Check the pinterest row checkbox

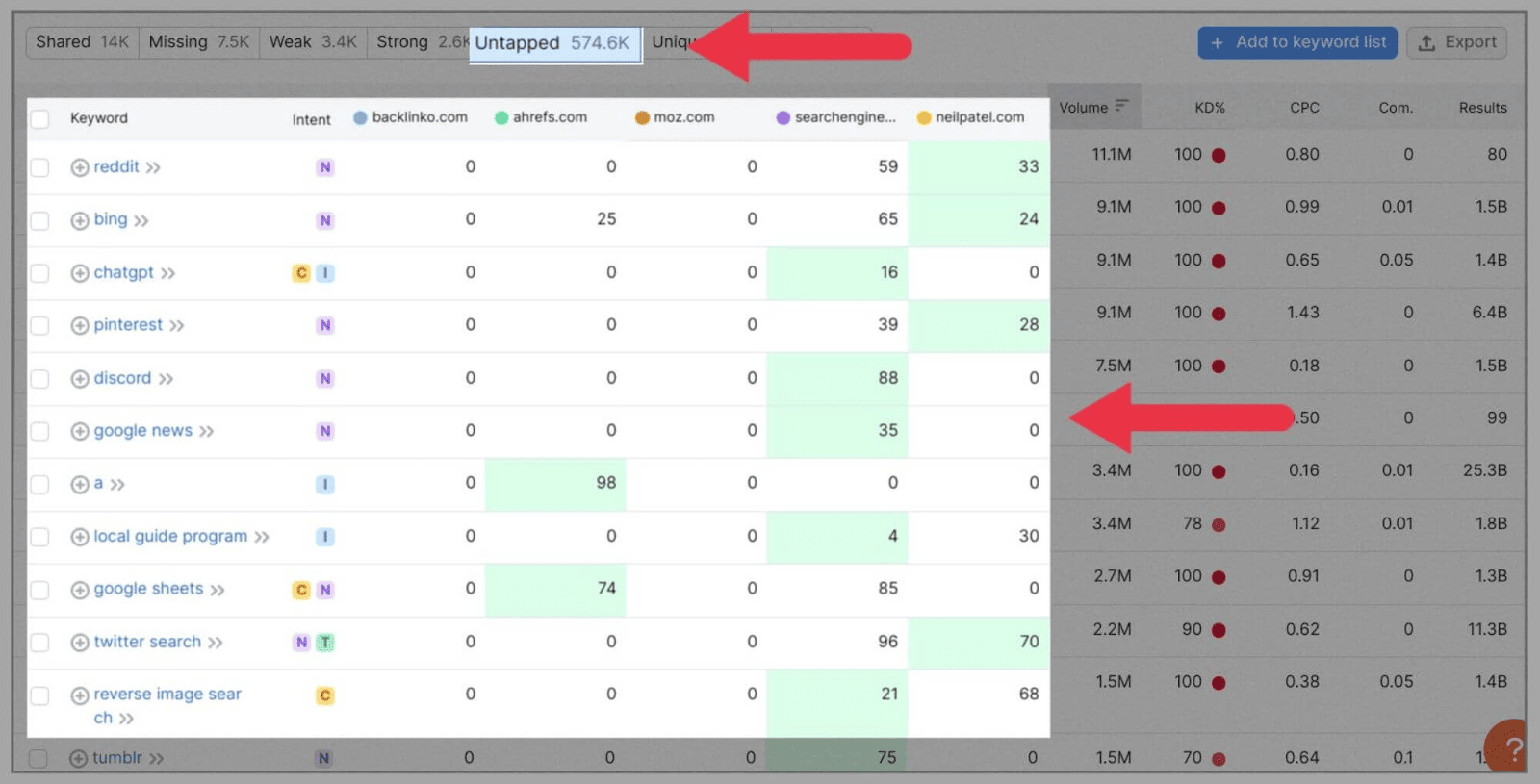tap(39, 326)
